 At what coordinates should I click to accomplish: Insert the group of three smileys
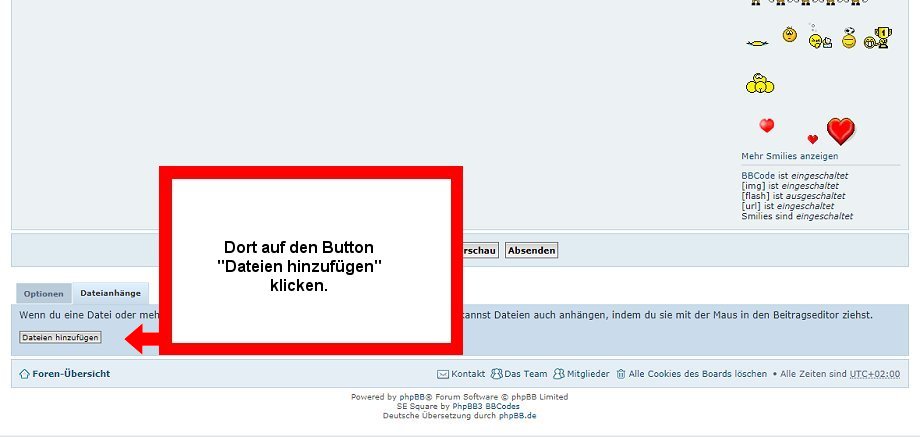coord(759,84)
